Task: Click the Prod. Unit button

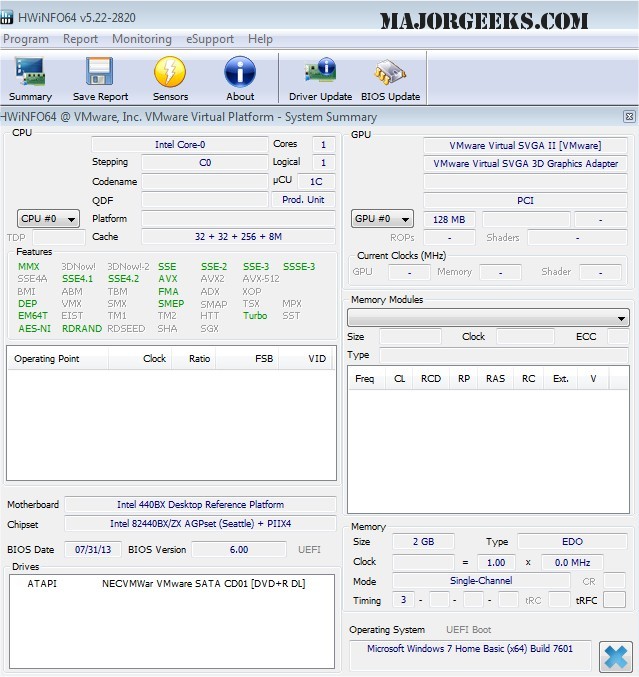Action: [x=303, y=199]
